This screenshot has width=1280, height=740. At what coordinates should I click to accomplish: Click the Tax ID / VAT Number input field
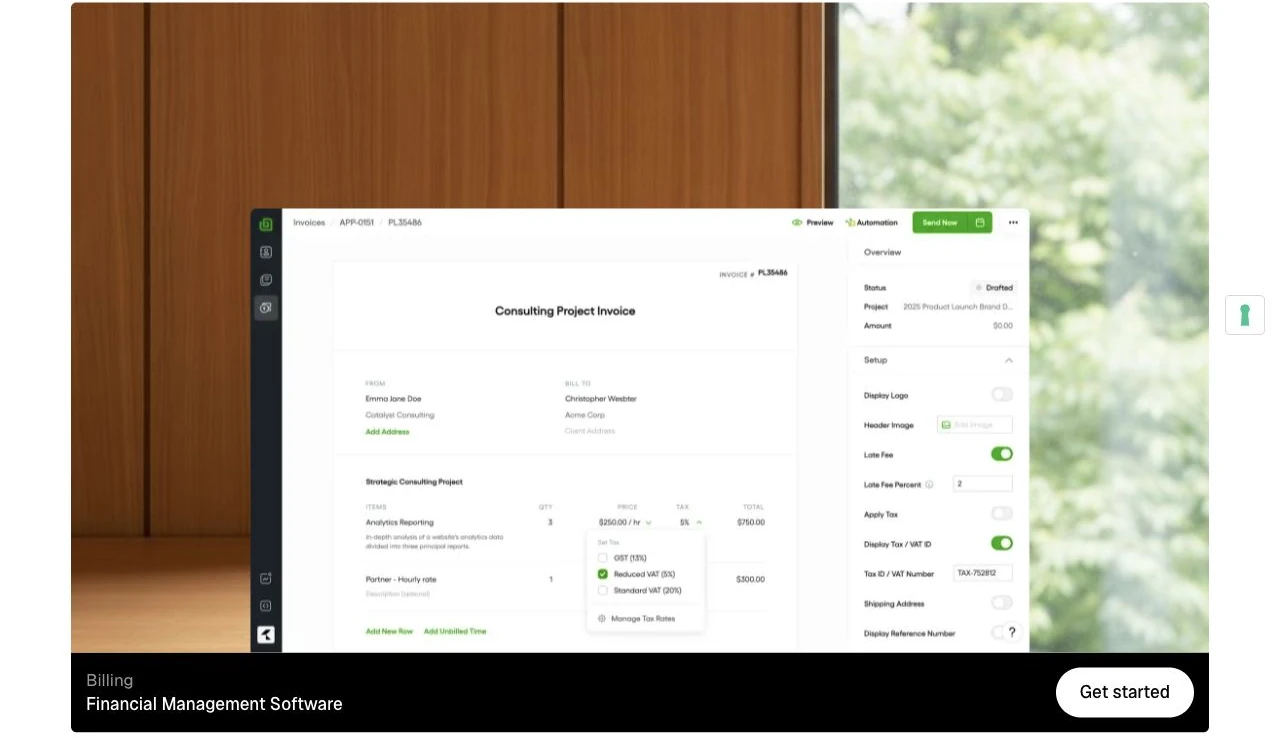pos(983,573)
